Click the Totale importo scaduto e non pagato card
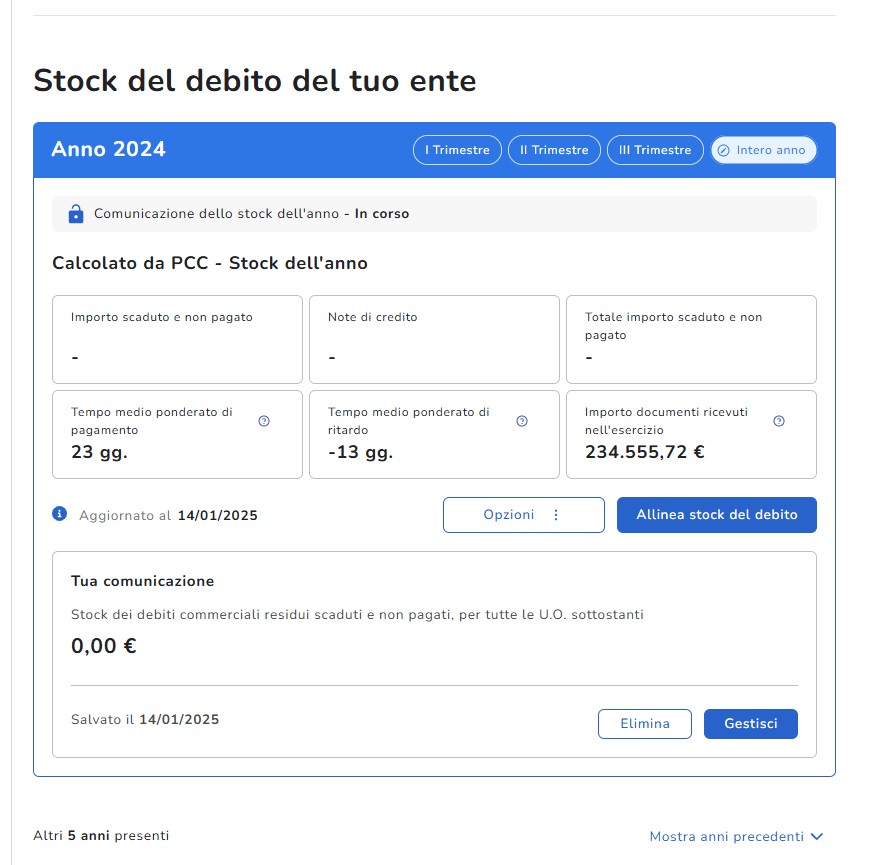Viewport: 884px width, 865px height. (691, 339)
